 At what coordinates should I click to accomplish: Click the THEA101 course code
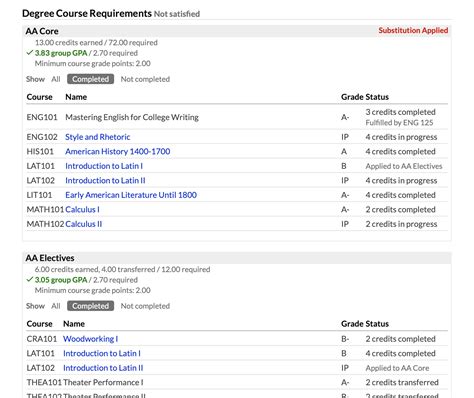[x=44, y=382]
